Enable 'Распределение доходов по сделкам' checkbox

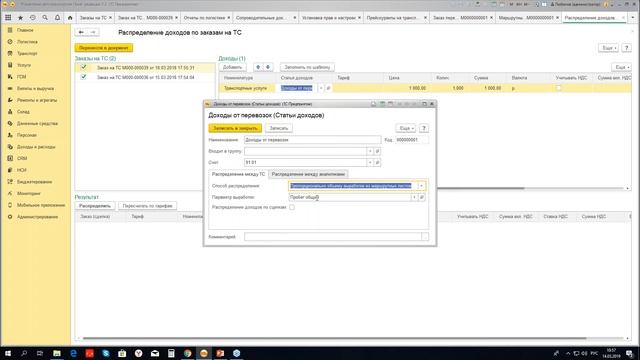tap(292, 207)
